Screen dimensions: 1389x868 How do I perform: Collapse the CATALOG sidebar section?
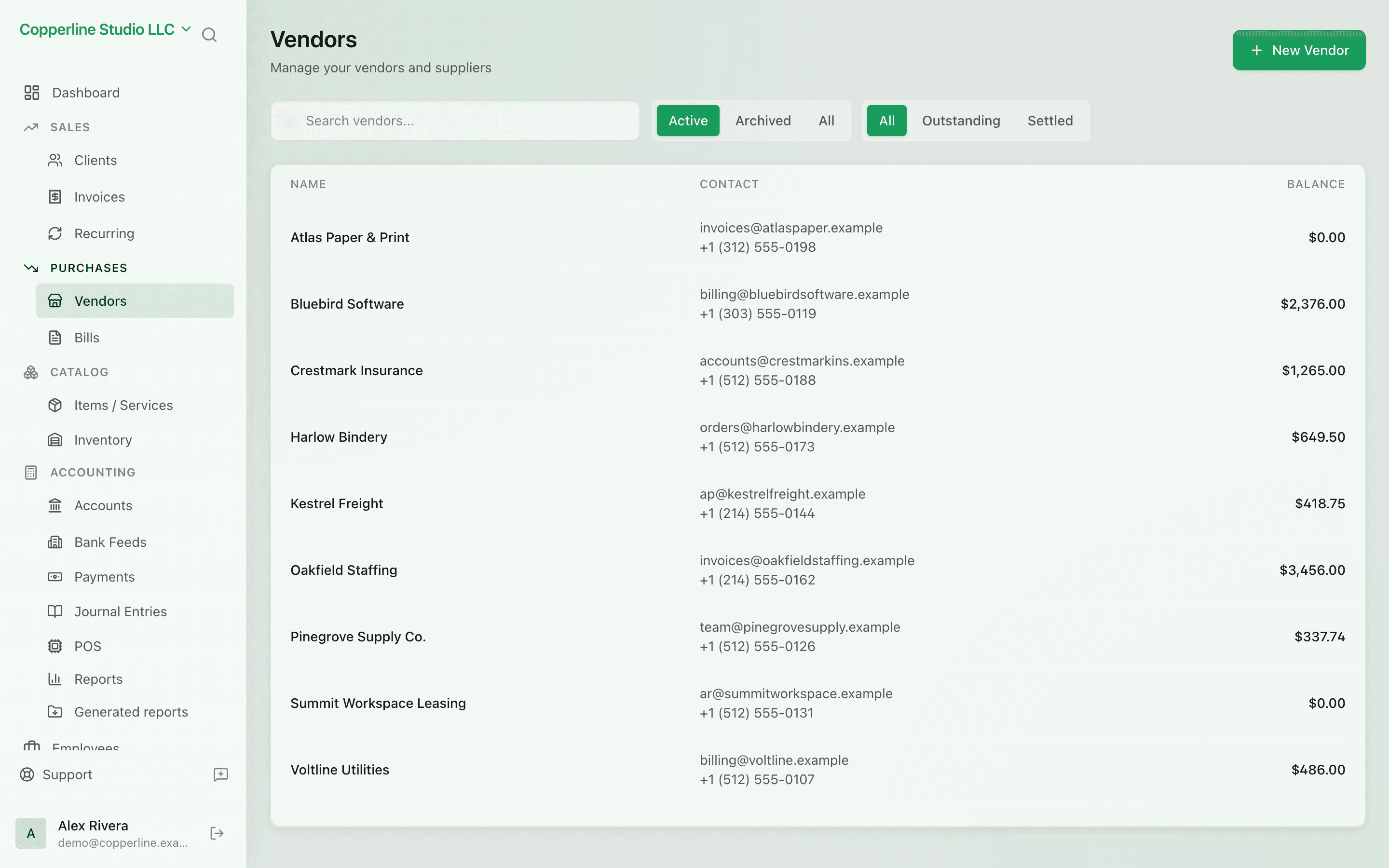pos(66,372)
